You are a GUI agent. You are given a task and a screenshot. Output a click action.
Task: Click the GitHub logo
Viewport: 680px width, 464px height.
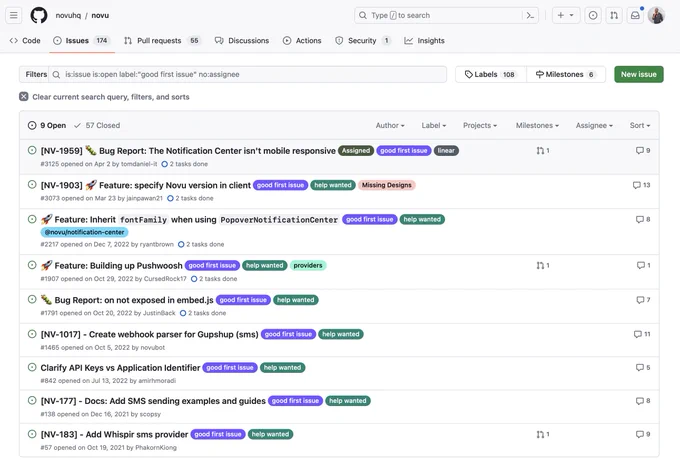click(x=39, y=15)
